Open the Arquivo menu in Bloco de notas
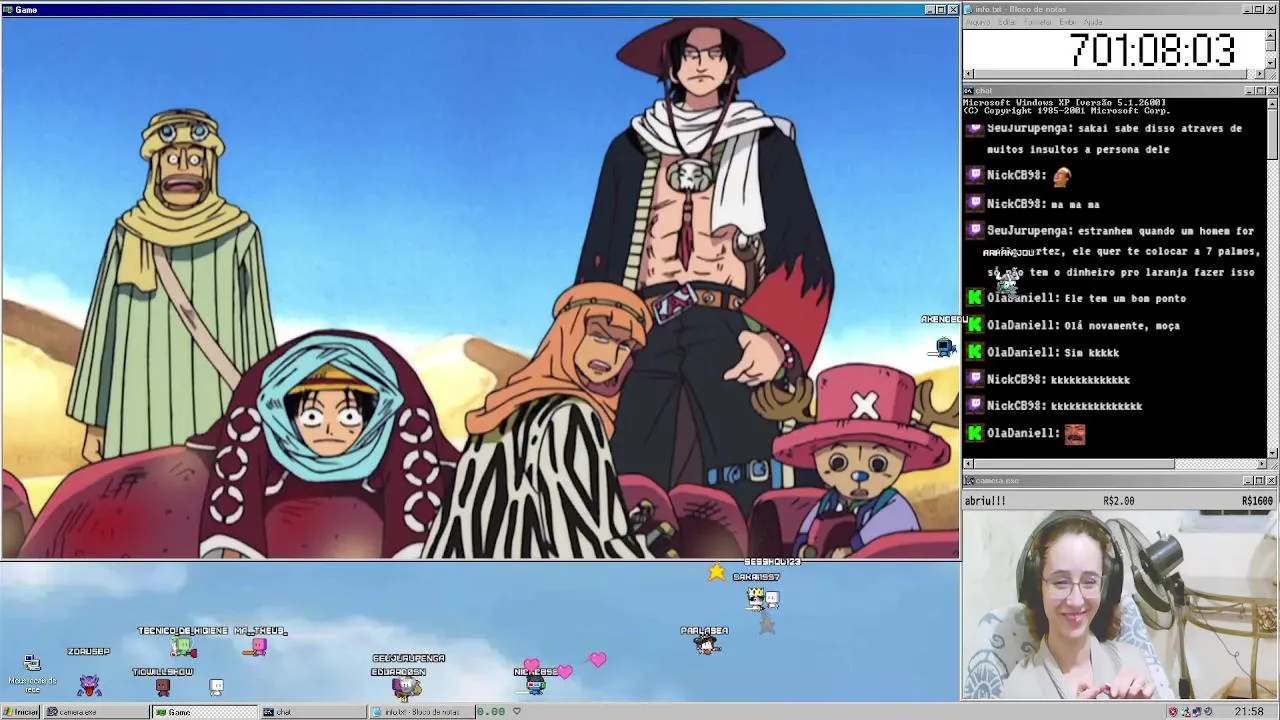1280x720 pixels. [x=977, y=22]
